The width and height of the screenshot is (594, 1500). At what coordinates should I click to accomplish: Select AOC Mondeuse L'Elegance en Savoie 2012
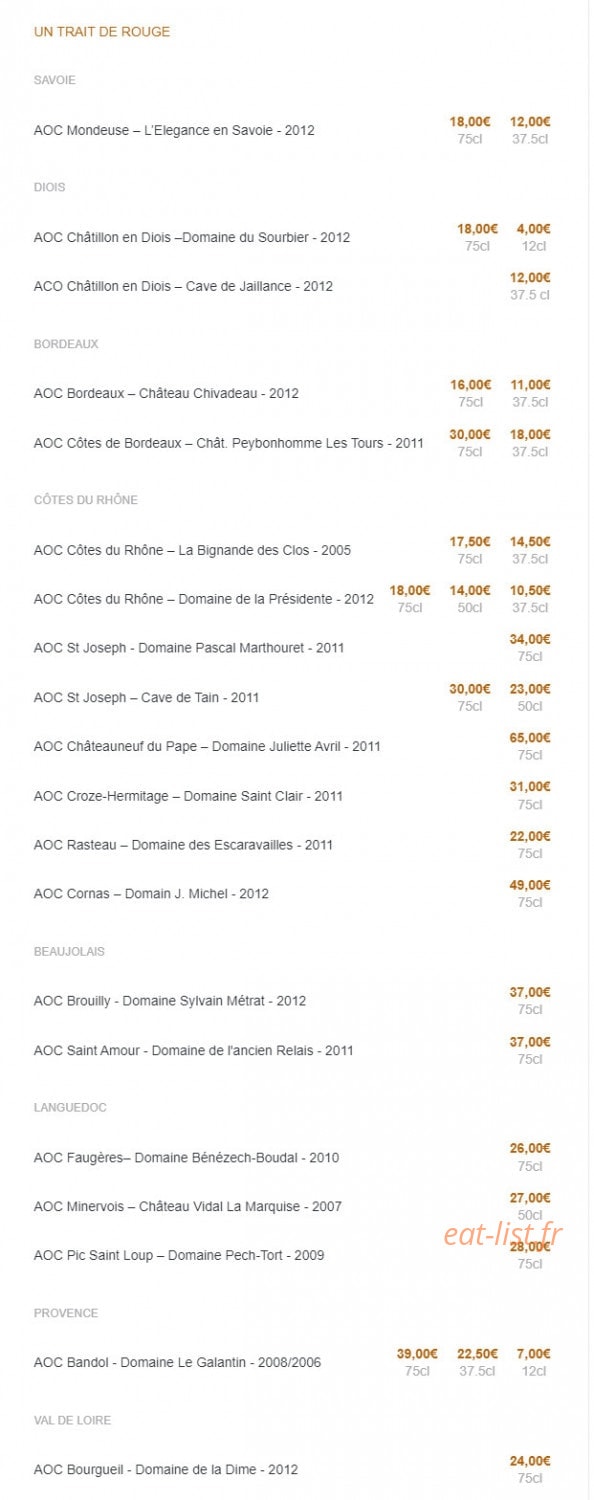pyautogui.click(x=174, y=130)
